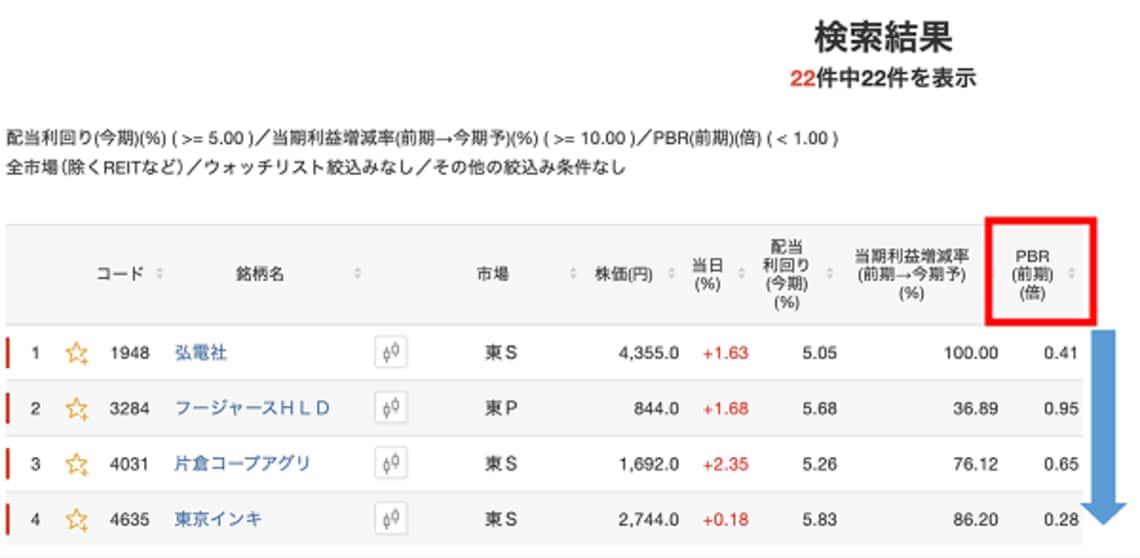Add 弘電社 to watchlist with star icon
The height and width of the screenshot is (558, 1140).
point(76,354)
